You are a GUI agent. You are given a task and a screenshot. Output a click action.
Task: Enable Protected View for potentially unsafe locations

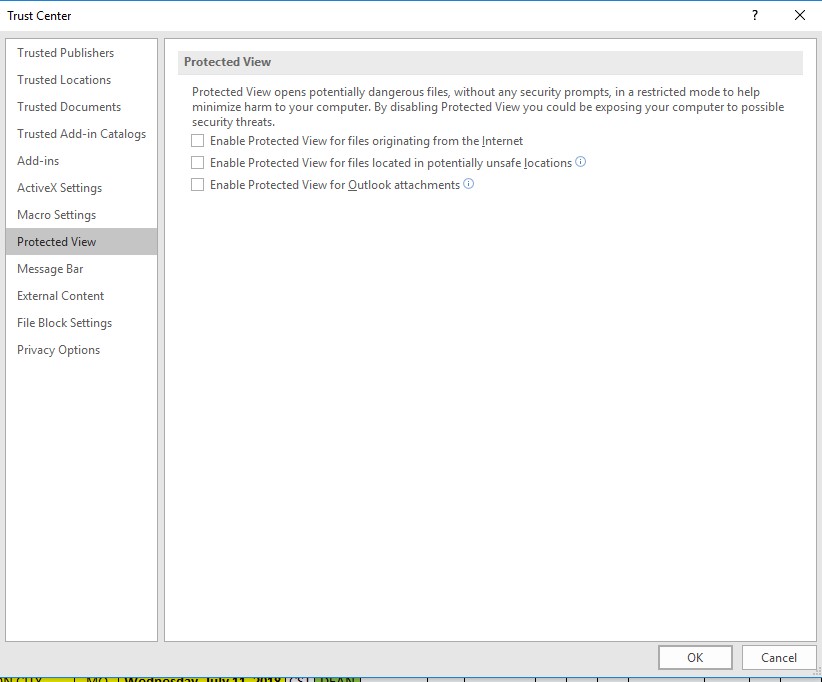[x=198, y=162]
